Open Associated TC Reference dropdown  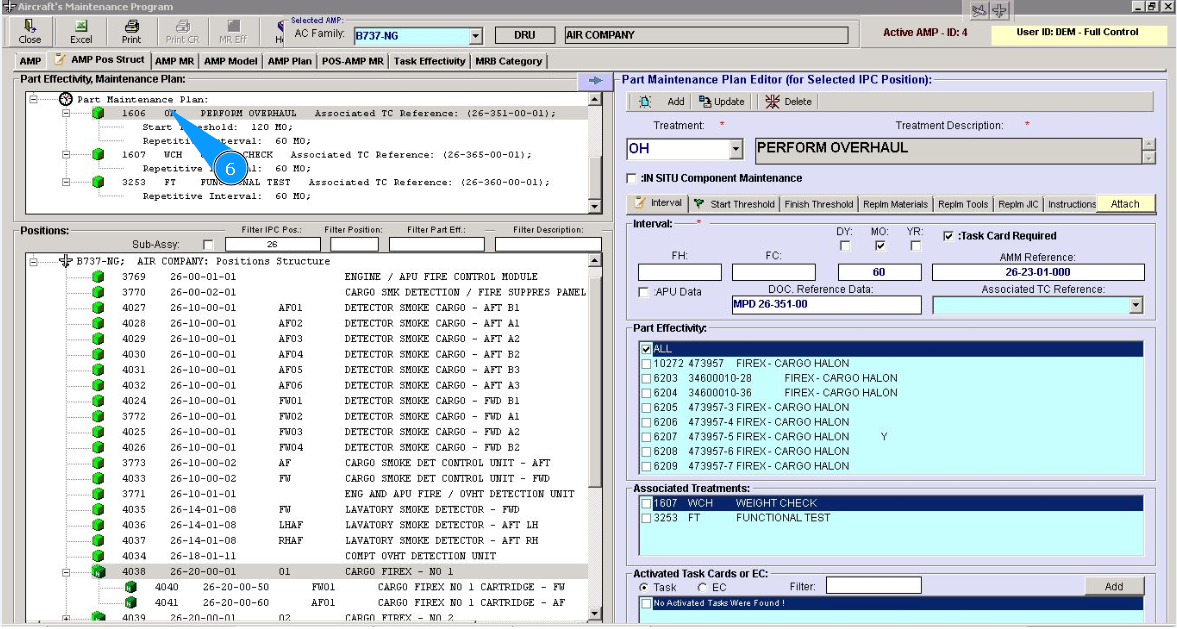tap(1135, 306)
